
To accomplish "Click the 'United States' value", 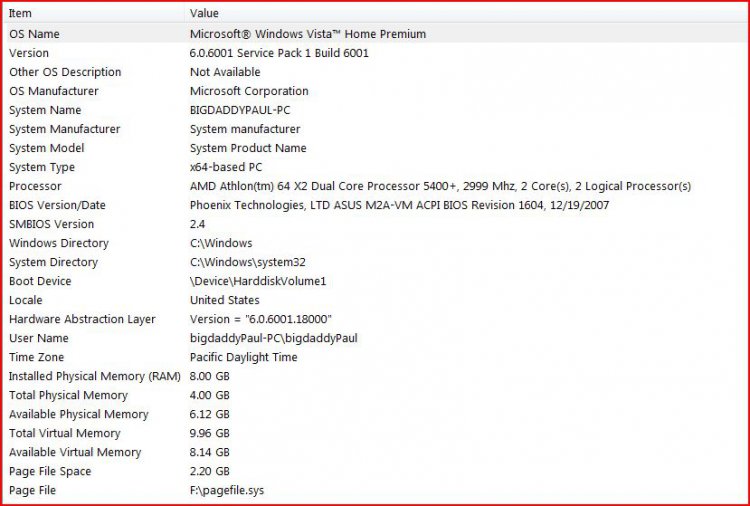I will [224, 300].
